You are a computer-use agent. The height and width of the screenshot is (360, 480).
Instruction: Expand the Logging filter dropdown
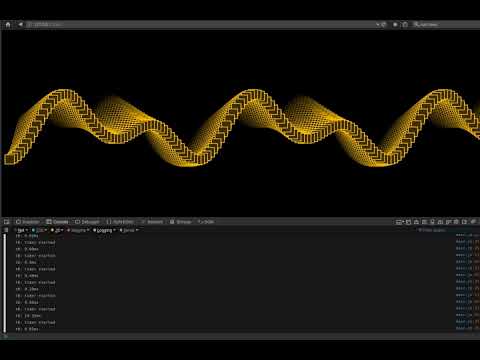pyautogui.click(x=104, y=230)
